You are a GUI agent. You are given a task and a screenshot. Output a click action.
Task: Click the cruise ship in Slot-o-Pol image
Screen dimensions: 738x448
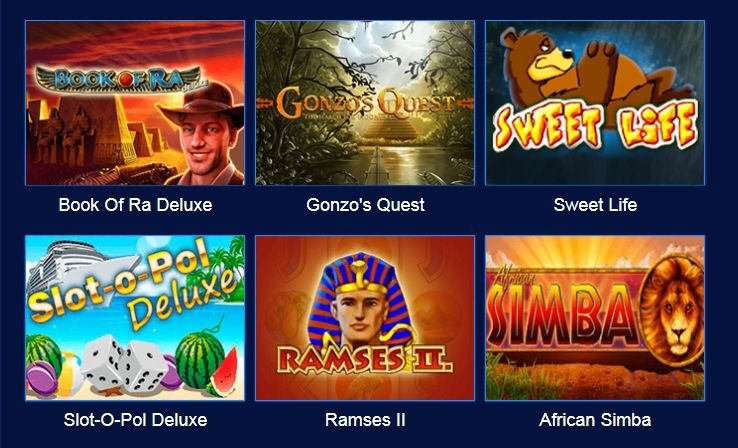pyautogui.click(x=75, y=266)
